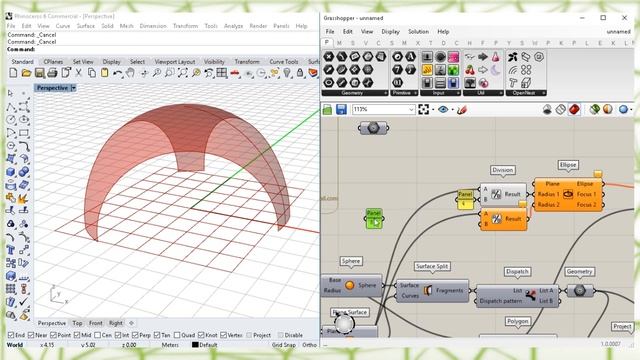Open the Display menu in Grasshopper
Screen dimensions: 640x360
[390, 31]
